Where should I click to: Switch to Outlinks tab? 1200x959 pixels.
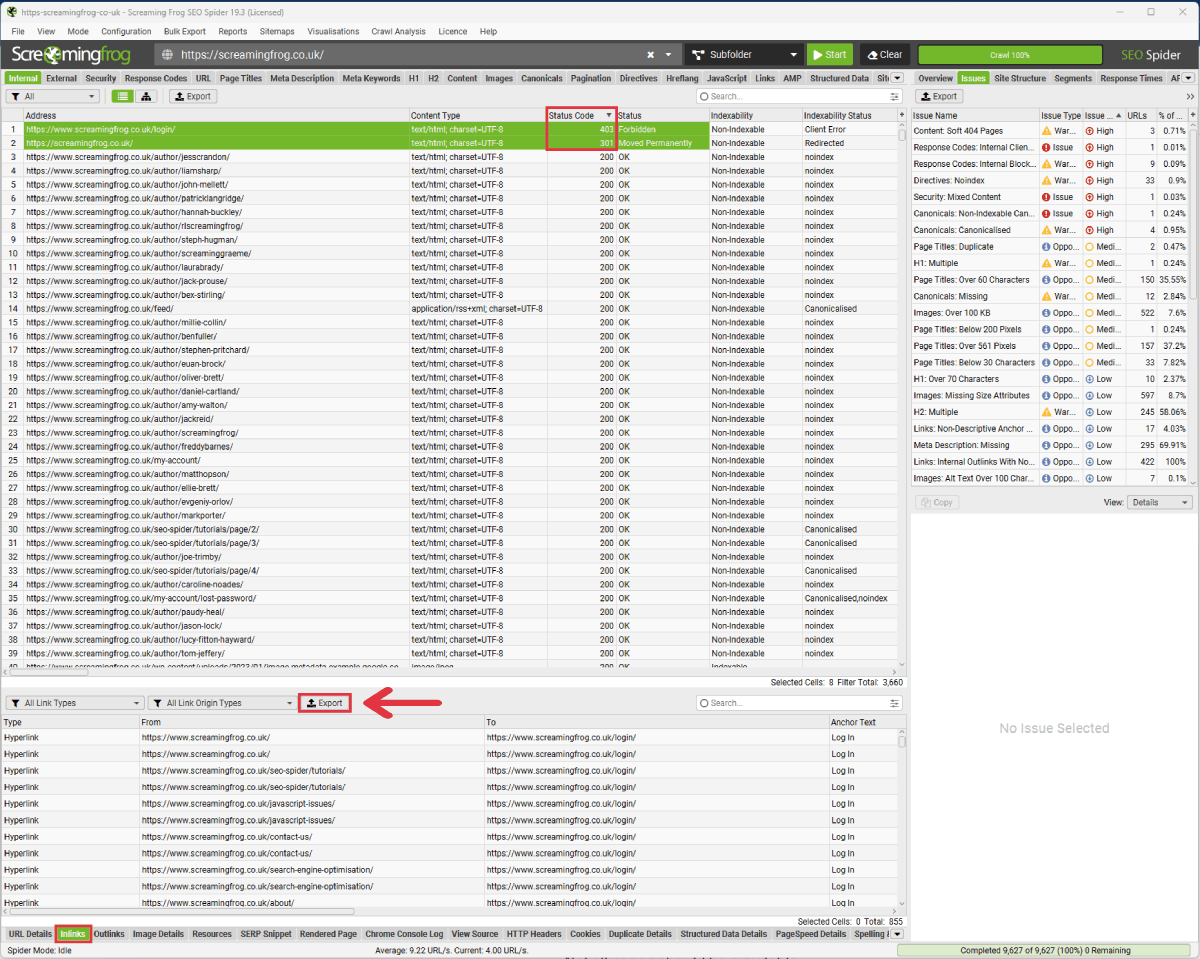[x=109, y=934]
